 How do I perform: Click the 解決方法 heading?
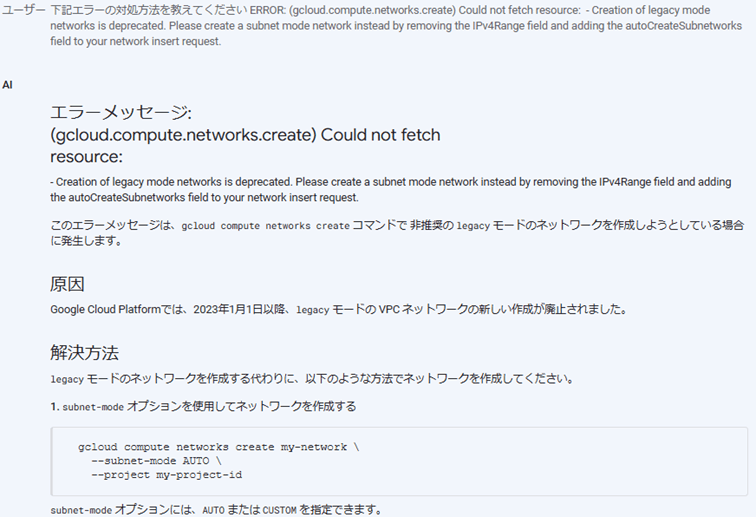click(84, 353)
